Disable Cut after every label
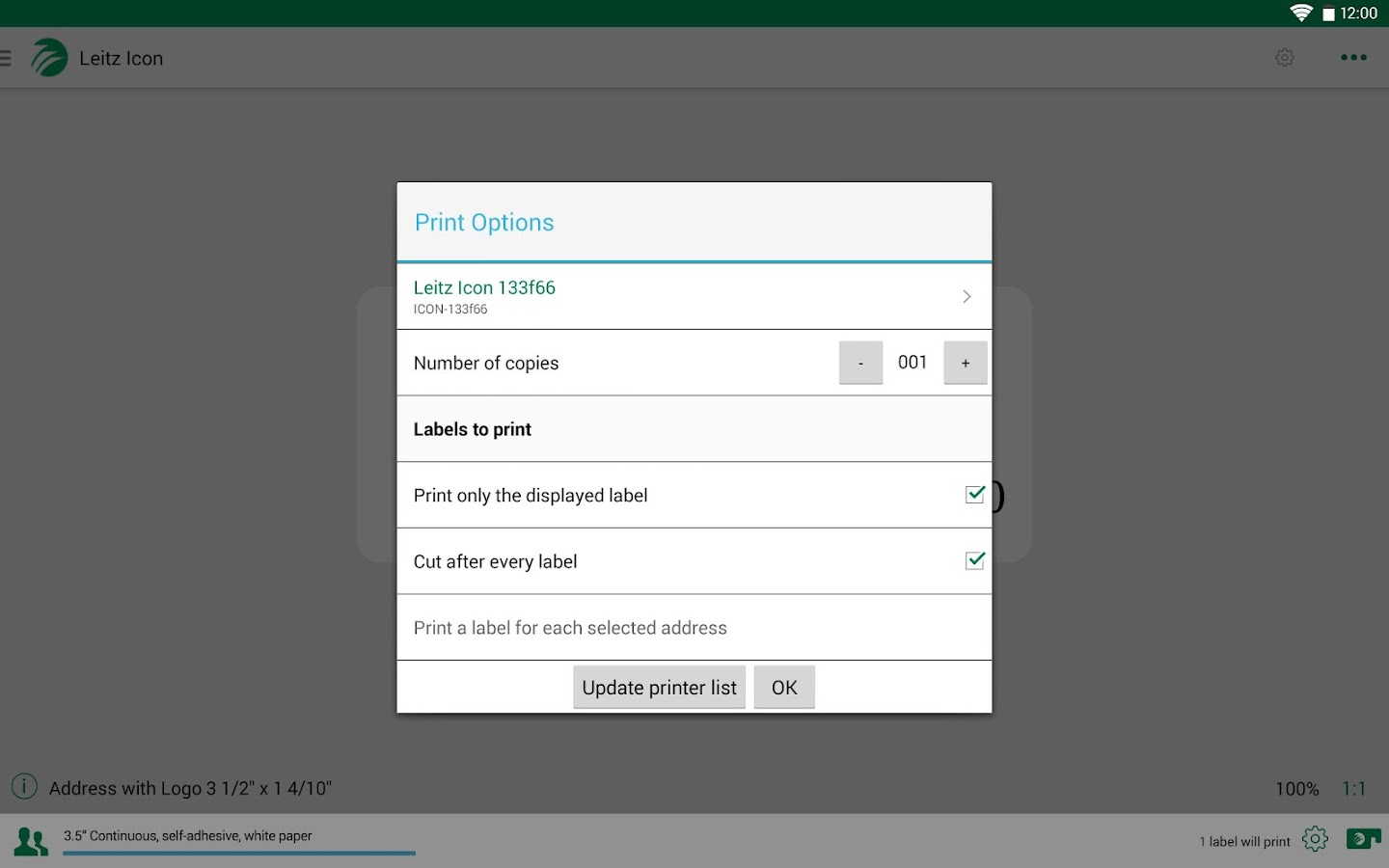The height and width of the screenshot is (868, 1389). 974,559
